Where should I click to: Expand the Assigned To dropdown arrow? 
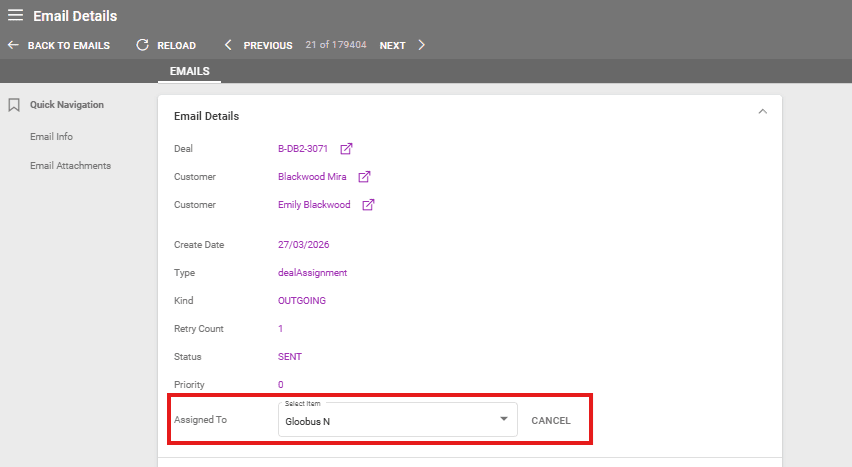pyautogui.click(x=504, y=420)
